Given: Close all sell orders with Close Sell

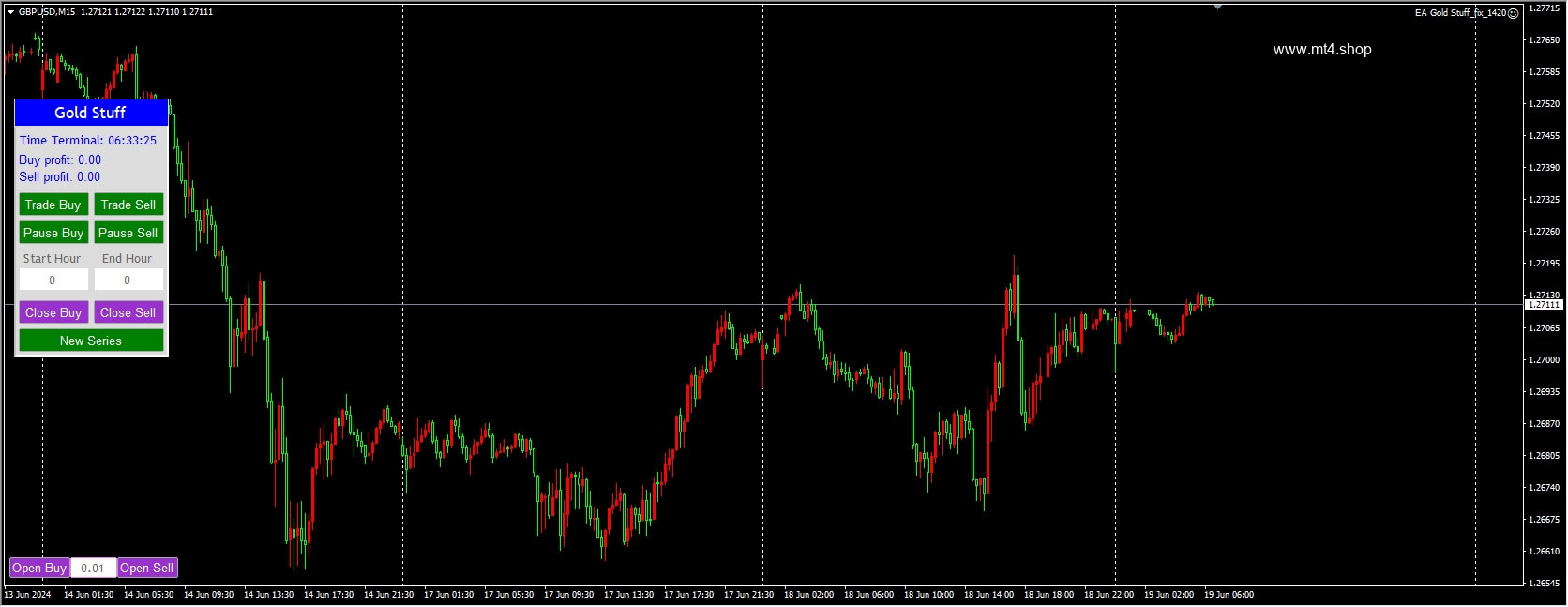Looking at the screenshot, I should click(128, 312).
